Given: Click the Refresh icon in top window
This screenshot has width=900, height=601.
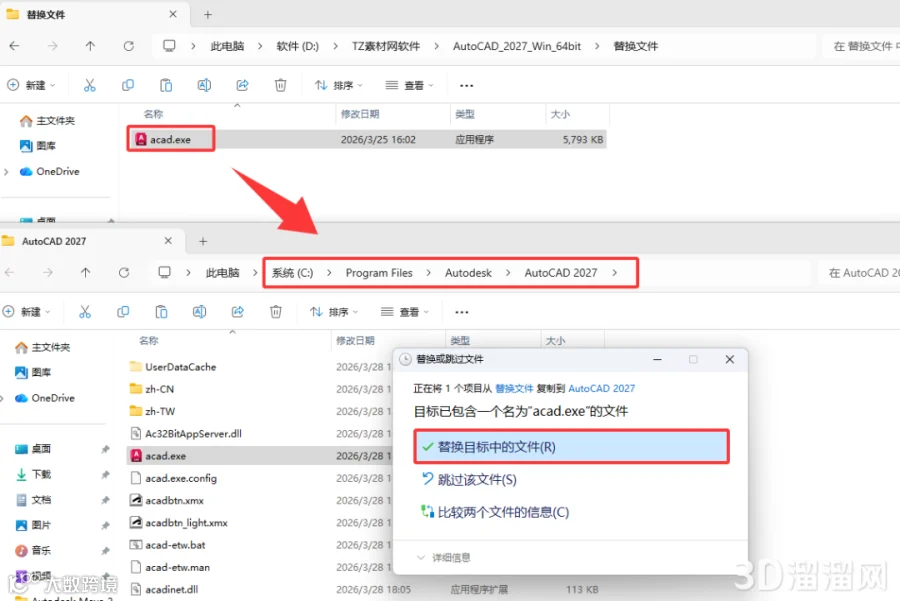Looking at the screenshot, I should (x=129, y=46).
